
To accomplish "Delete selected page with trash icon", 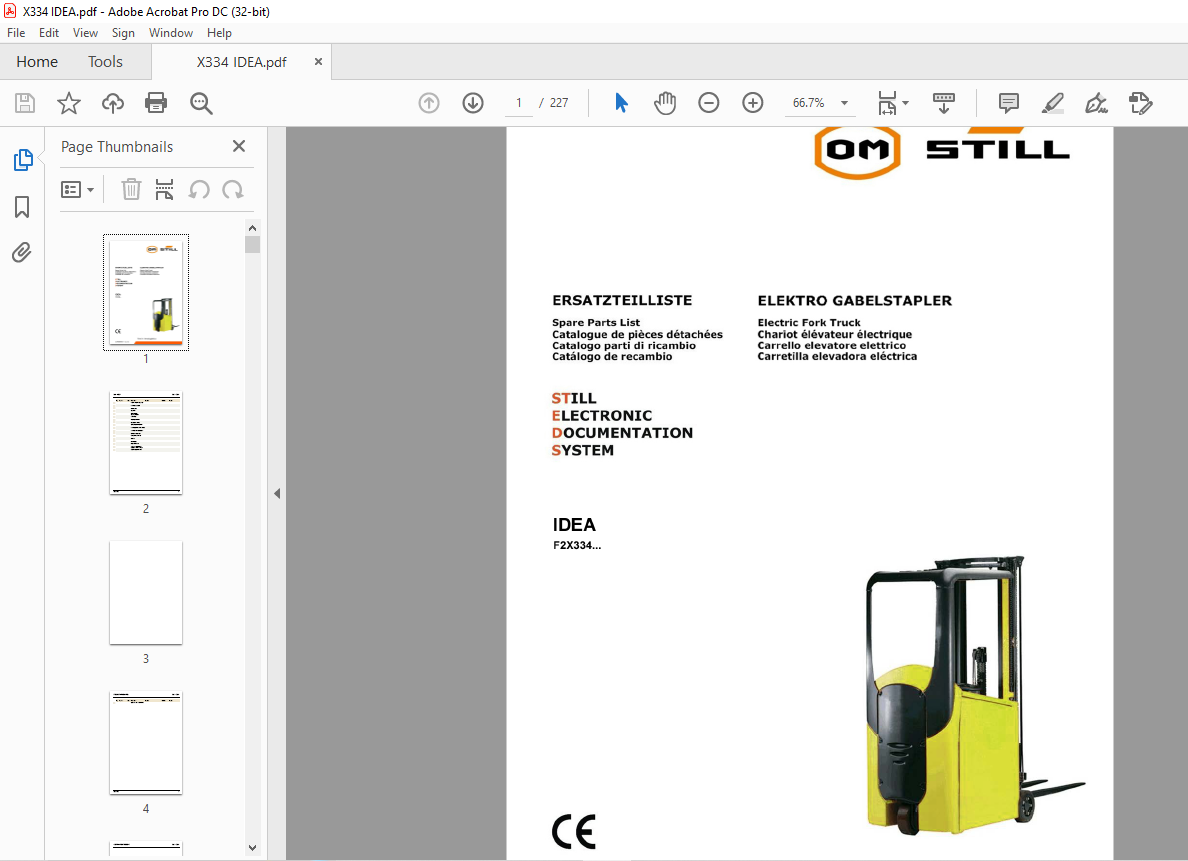I will pos(131,189).
